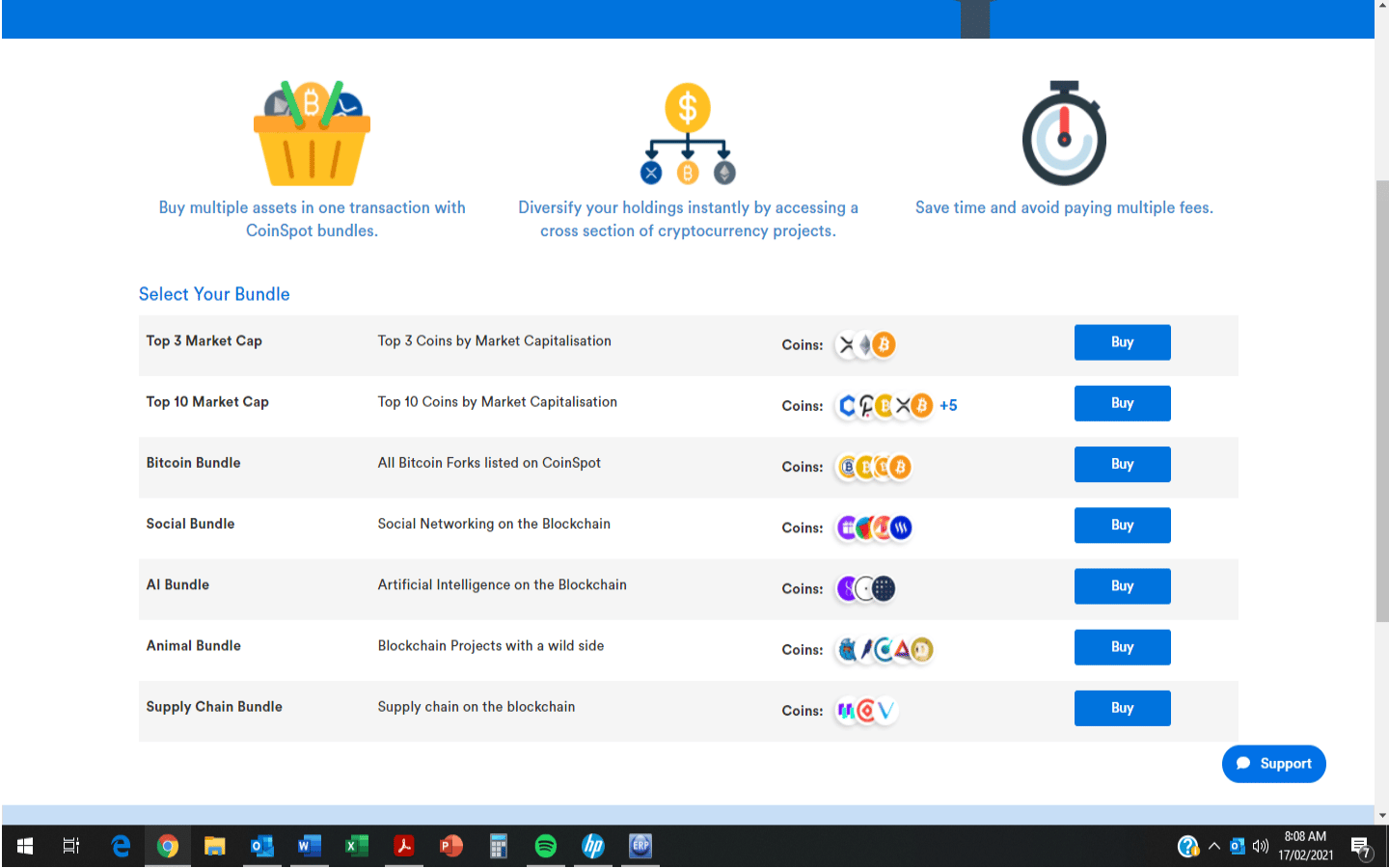Buy the Animal Bundle
The image size is (1389, 868).
[x=1122, y=647]
